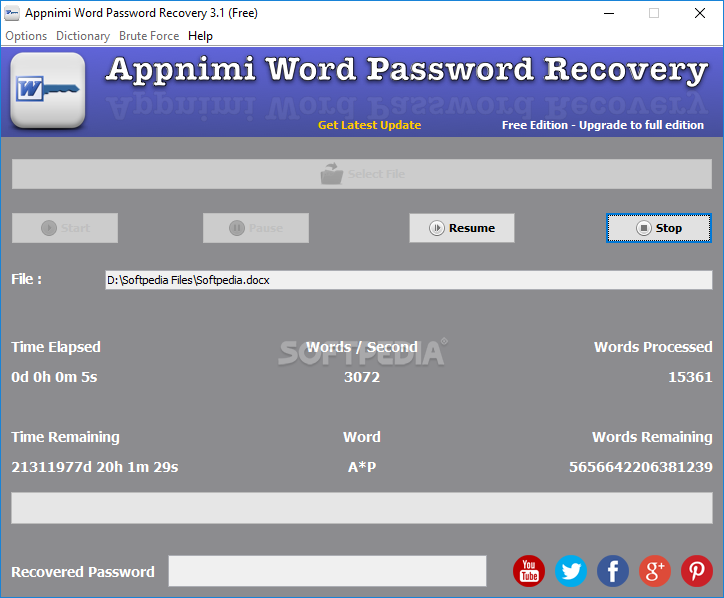Open the Twitter bird icon
This screenshot has width=724, height=598.
tap(571, 571)
